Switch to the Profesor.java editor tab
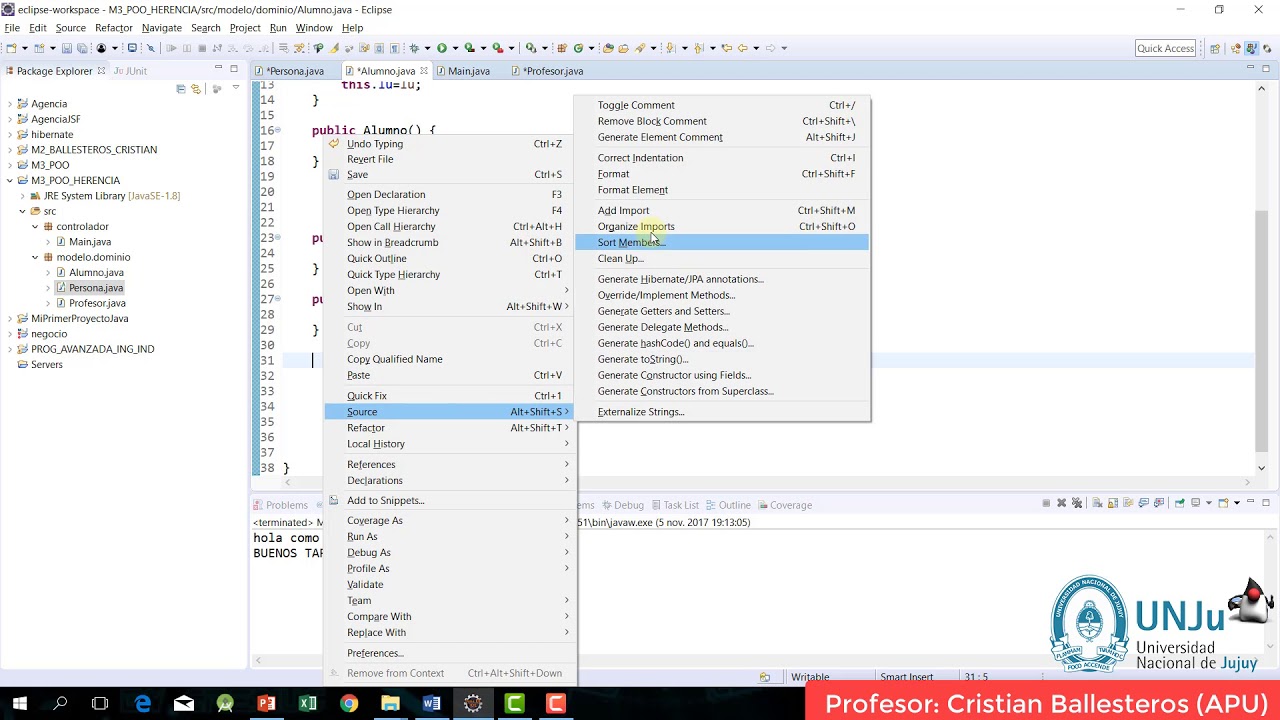The image size is (1280, 720). pos(553,71)
